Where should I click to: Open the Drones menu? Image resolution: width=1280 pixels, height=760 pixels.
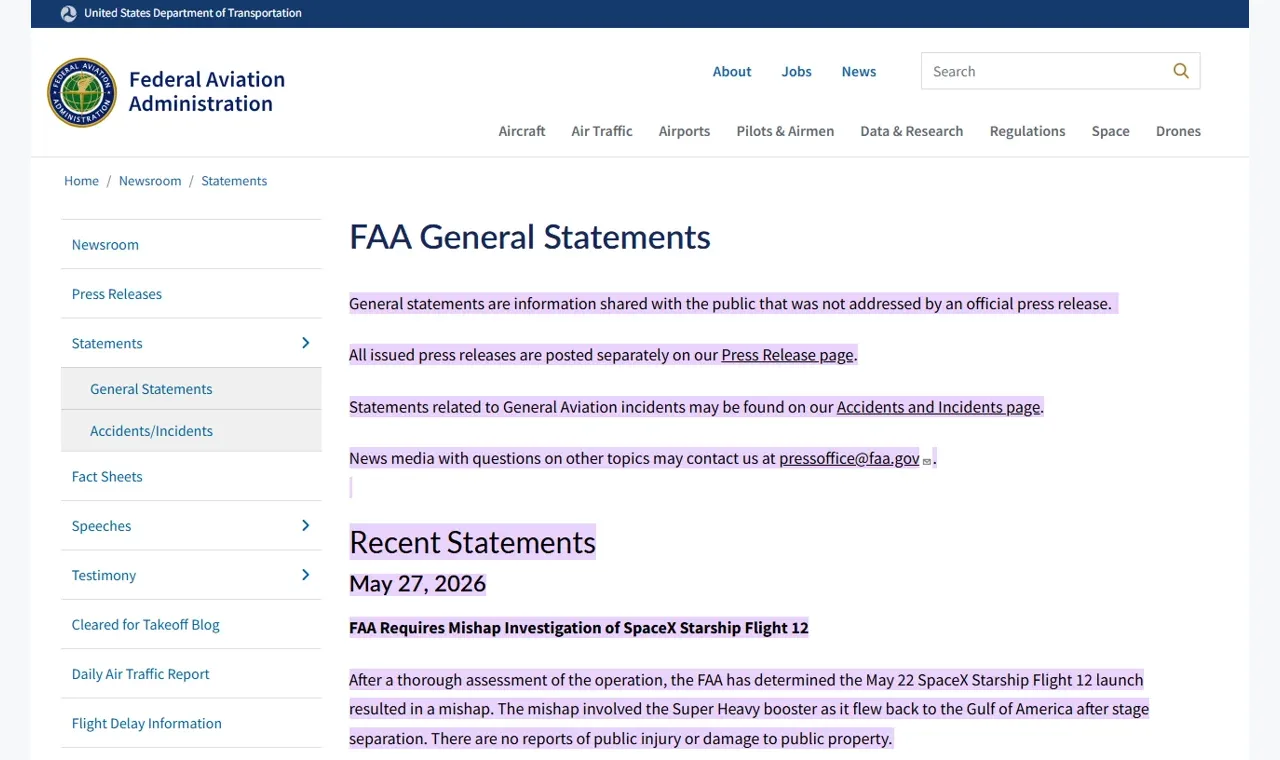(1178, 131)
